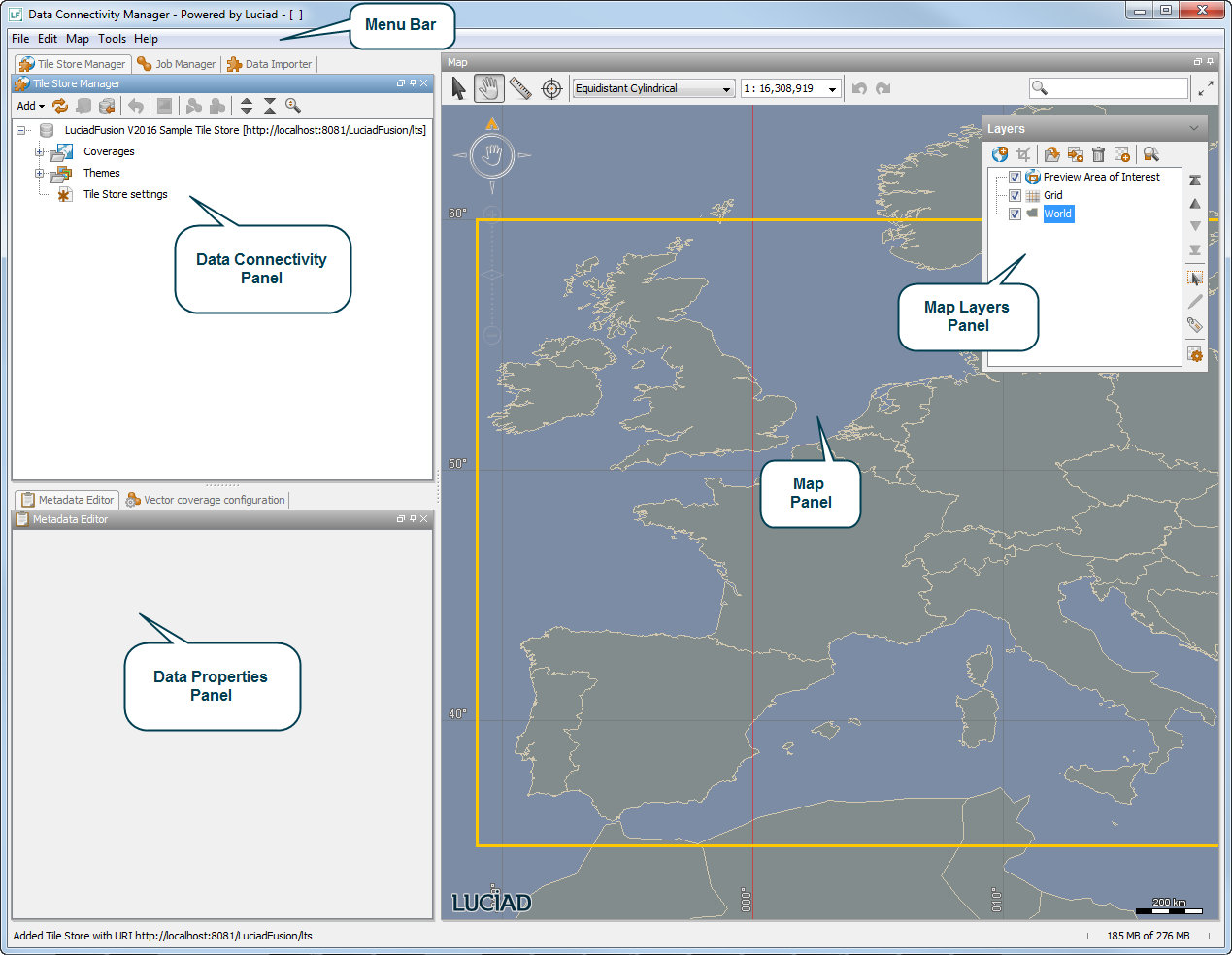
Task: Click the status text Added Tile Store with URI
Action: coord(162,936)
